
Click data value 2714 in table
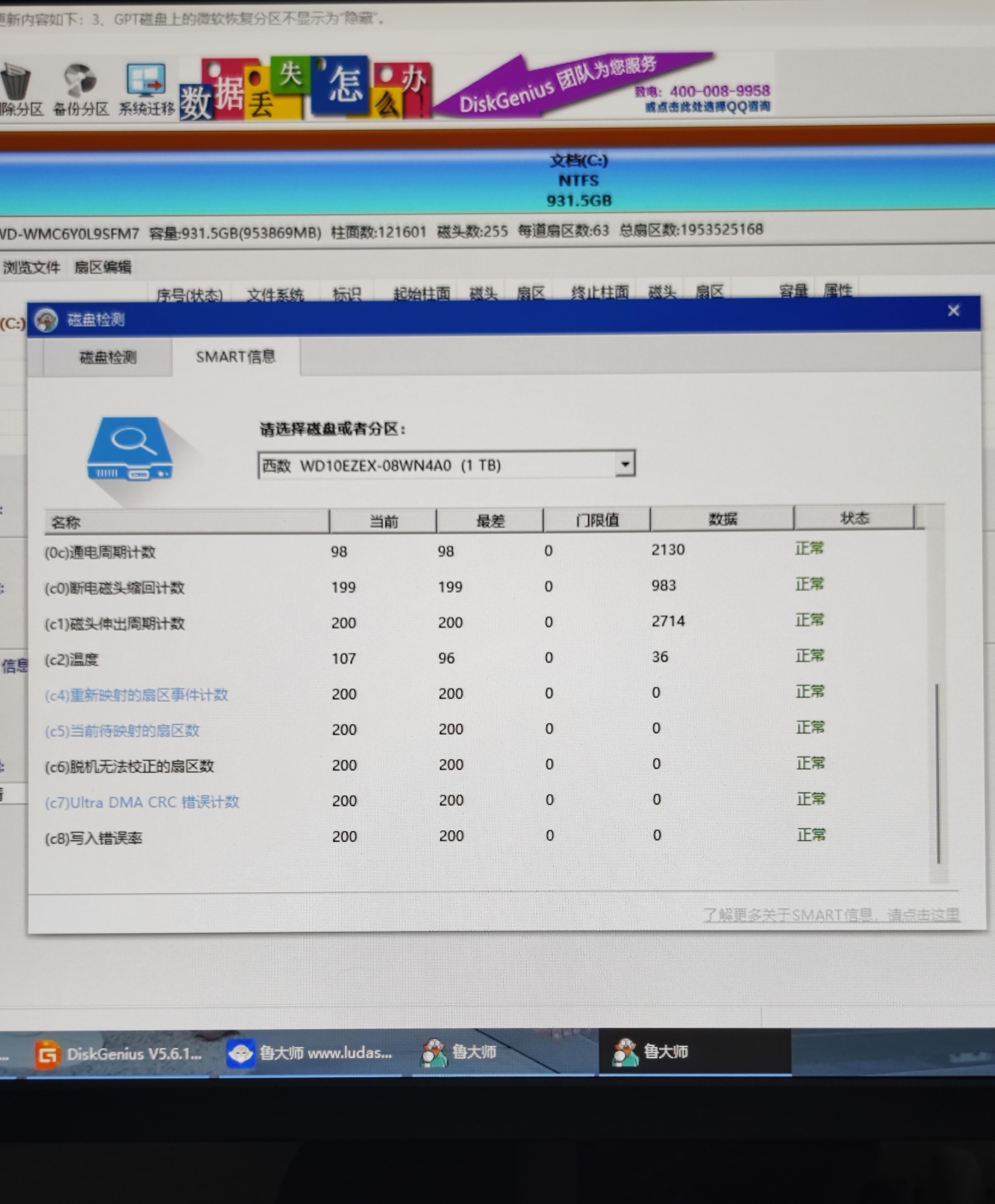[668, 621]
